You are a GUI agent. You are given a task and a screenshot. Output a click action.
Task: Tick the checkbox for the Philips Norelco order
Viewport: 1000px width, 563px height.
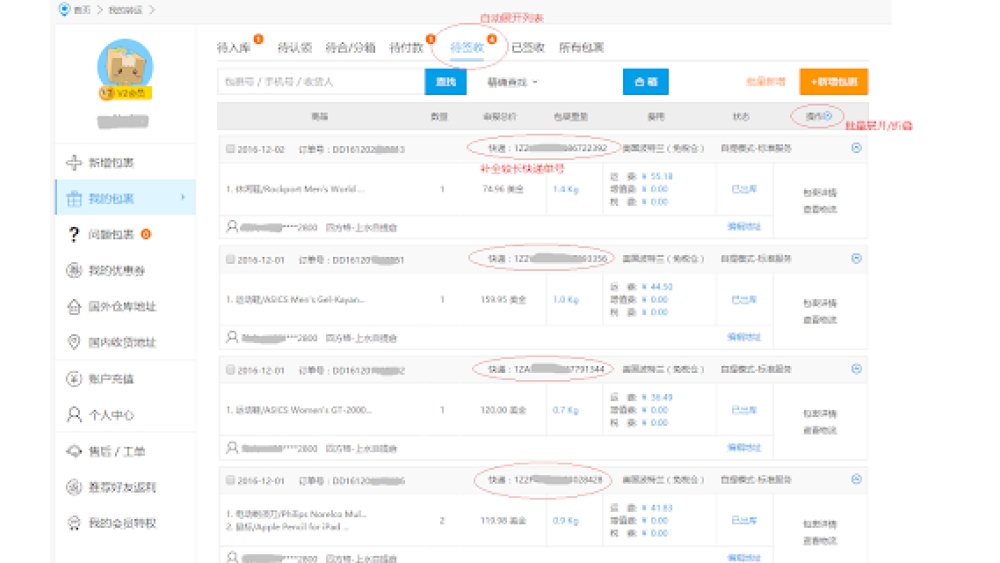pyautogui.click(x=230, y=480)
